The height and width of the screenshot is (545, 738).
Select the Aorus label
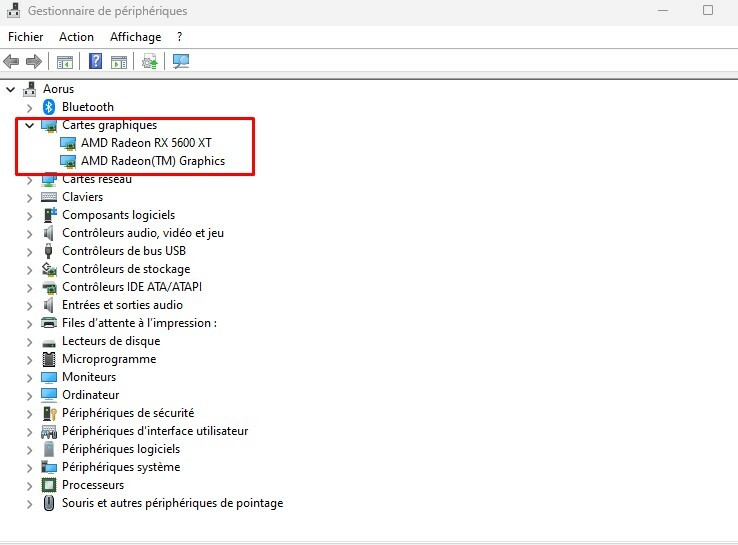pyautogui.click(x=59, y=89)
